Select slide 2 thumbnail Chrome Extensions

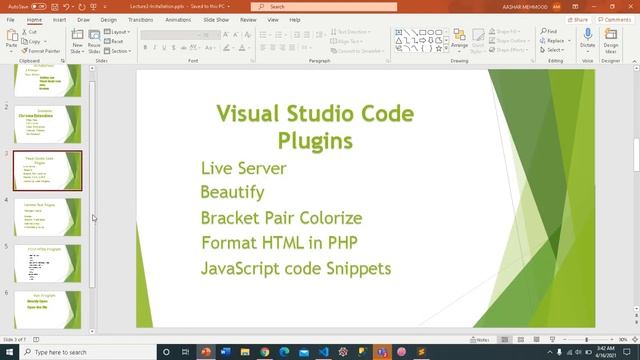click(48, 124)
